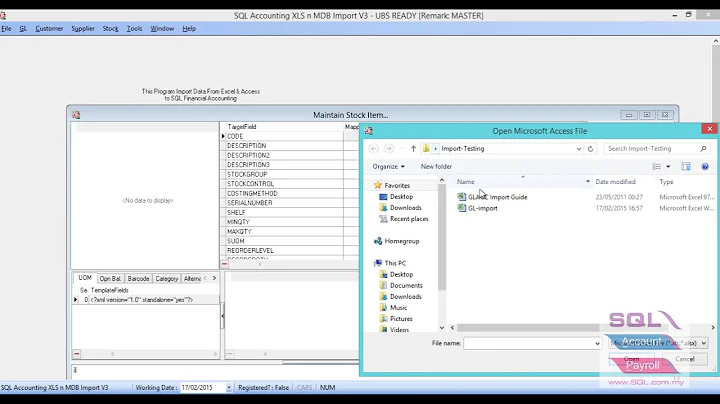Image resolution: width=720 pixels, height=404 pixels.
Task: Click the red minus below TemplateFields grid
Action: 77,354
